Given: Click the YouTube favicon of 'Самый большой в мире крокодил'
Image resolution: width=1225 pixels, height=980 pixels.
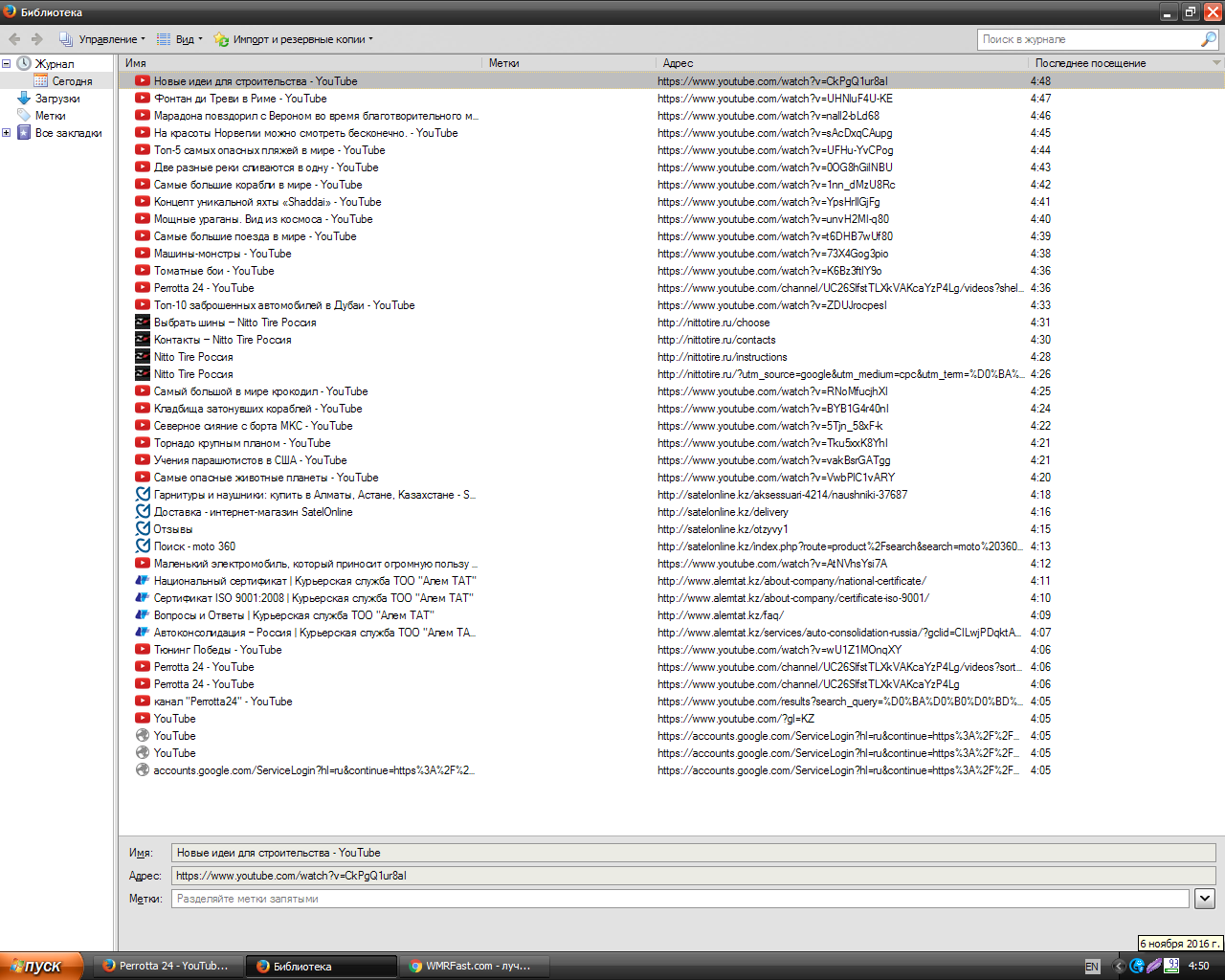Looking at the screenshot, I should (x=143, y=390).
